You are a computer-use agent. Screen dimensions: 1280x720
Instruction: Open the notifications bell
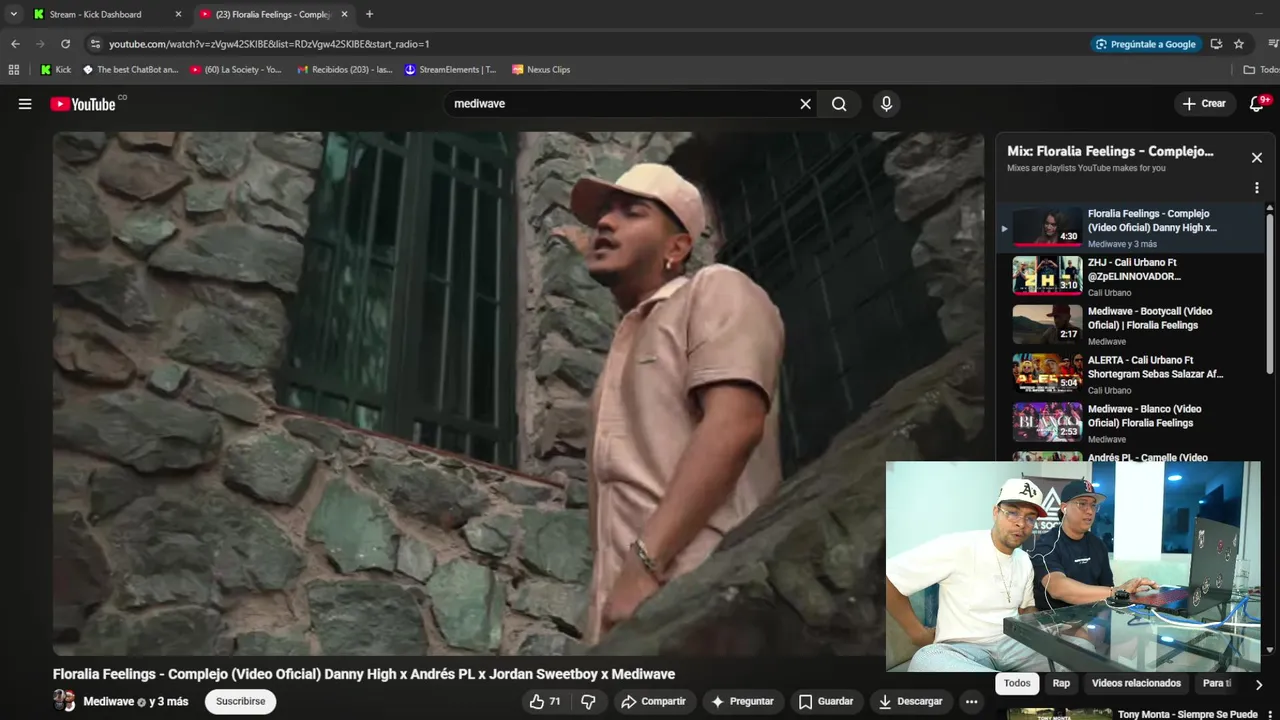(x=1257, y=104)
